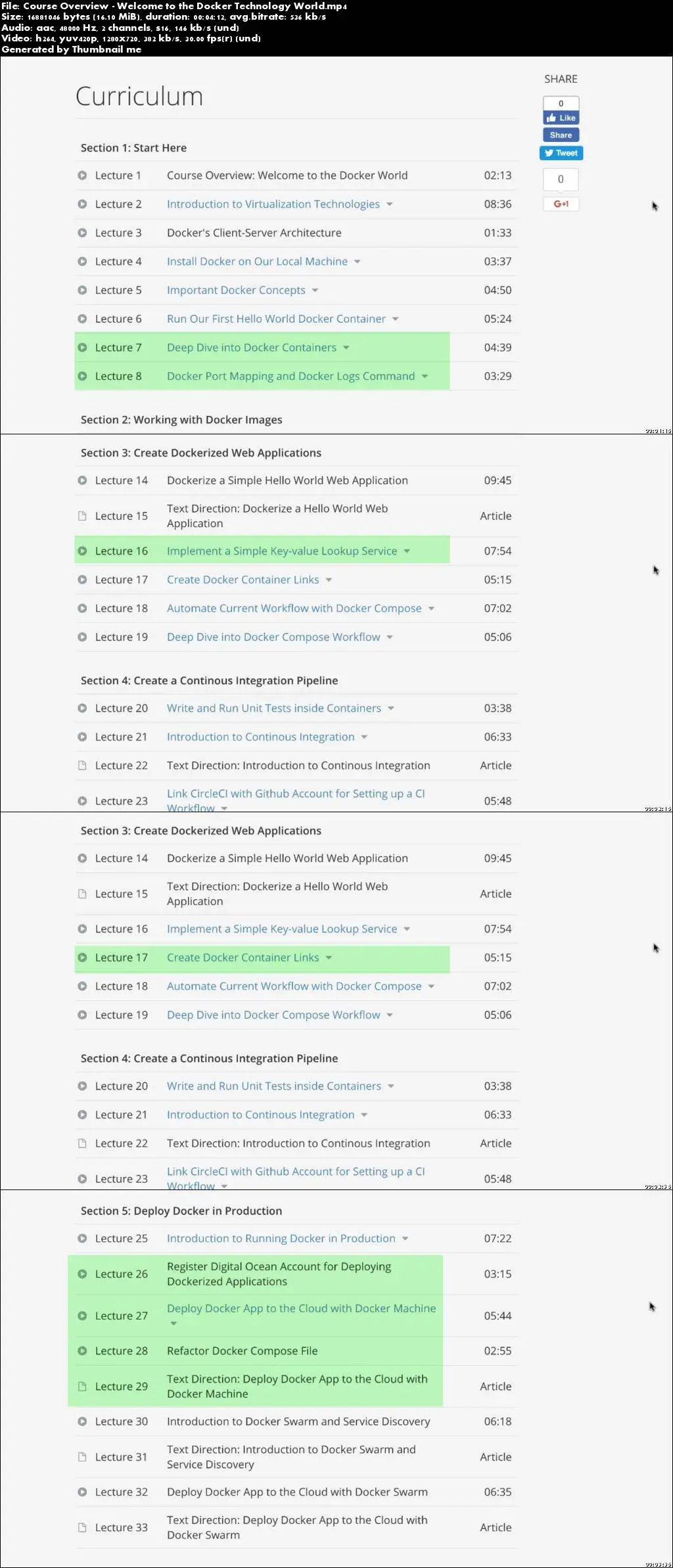This screenshot has height=1568, width=673.
Task: Open Introduction to Docker Swarm and Service Discovery video
Action: (x=298, y=1421)
